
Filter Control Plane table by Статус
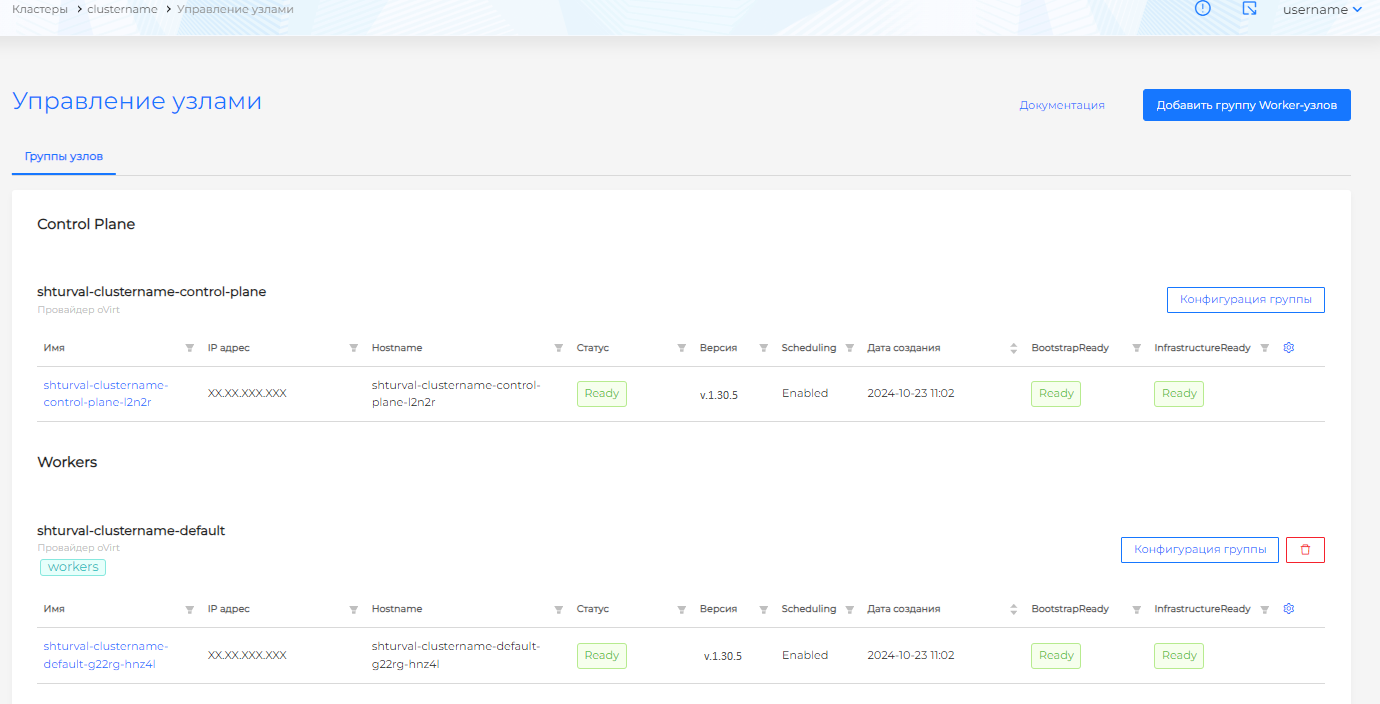tap(681, 348)
